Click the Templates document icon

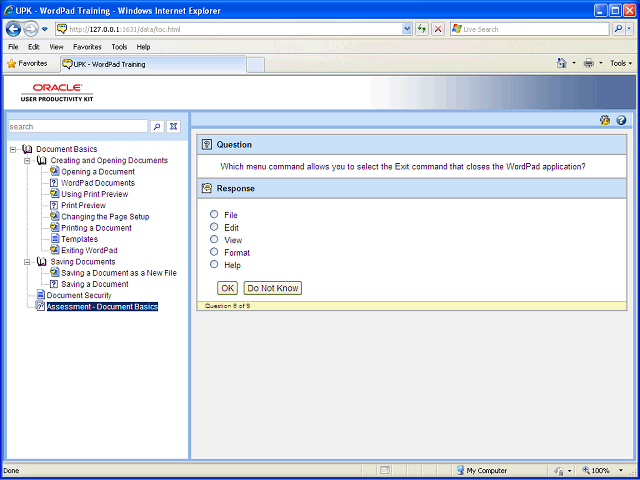(54, 239)
